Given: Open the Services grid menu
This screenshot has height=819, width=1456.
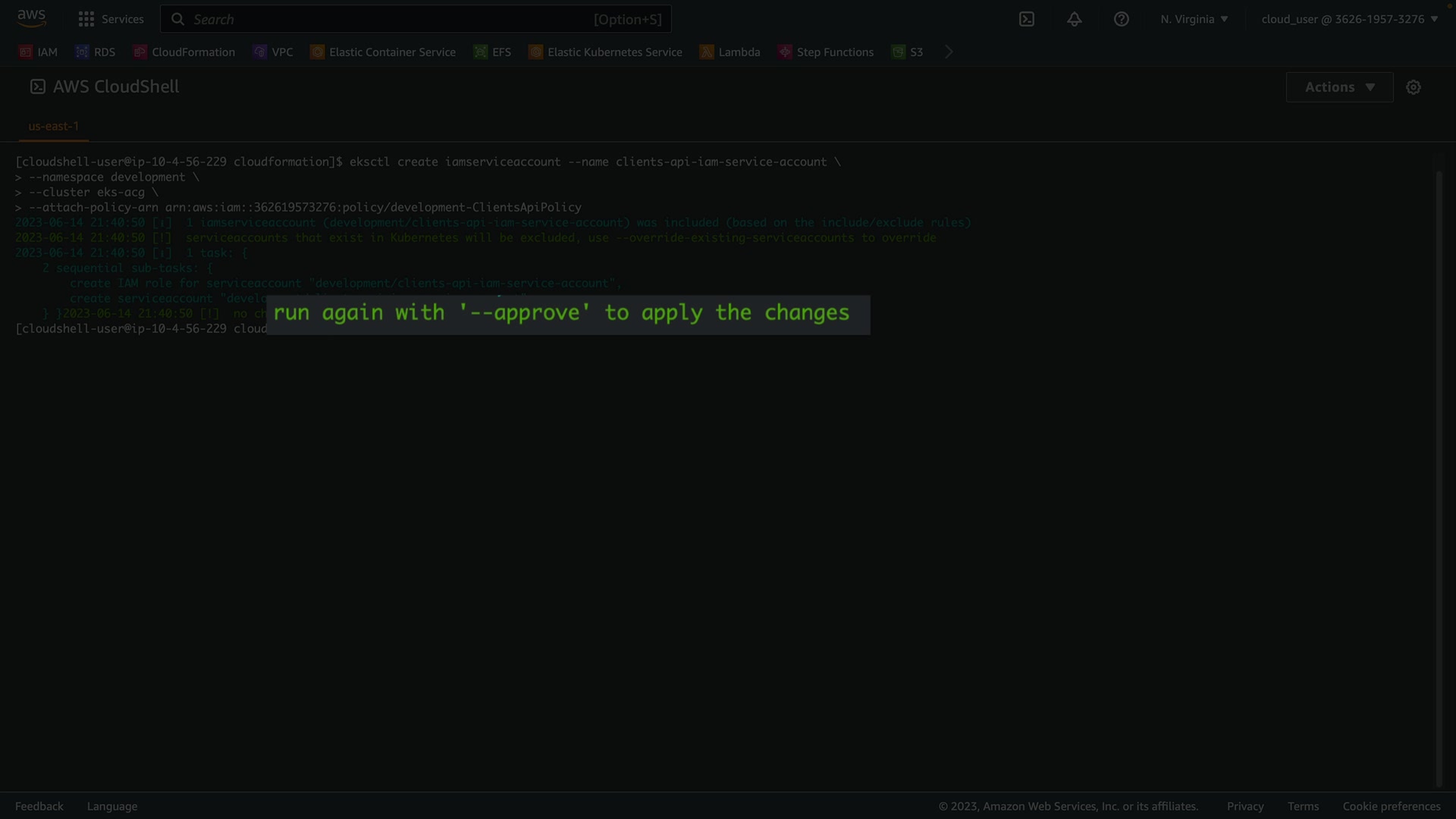Looking at the screenshot, I should [111, 19].
